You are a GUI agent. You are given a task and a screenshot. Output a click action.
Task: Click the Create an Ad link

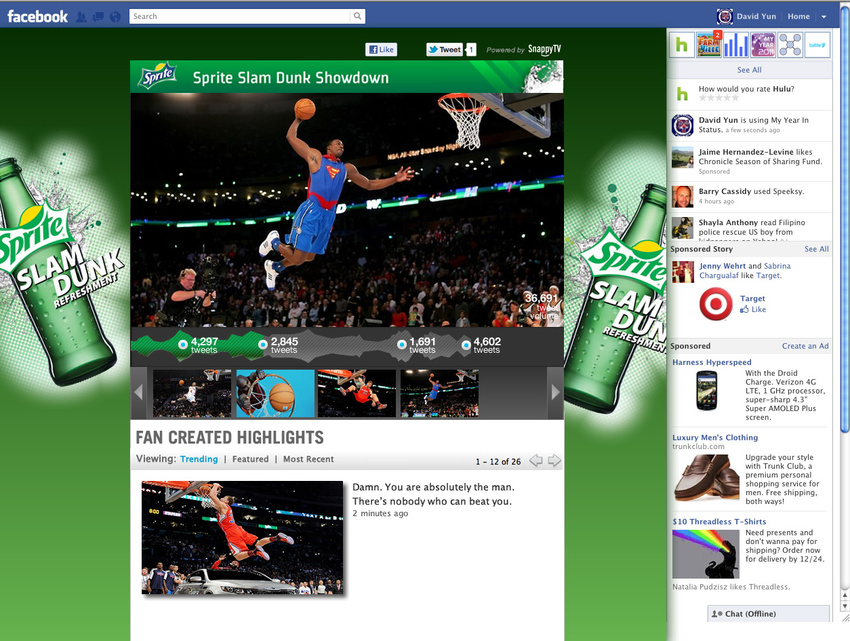(x=805, y=346)
